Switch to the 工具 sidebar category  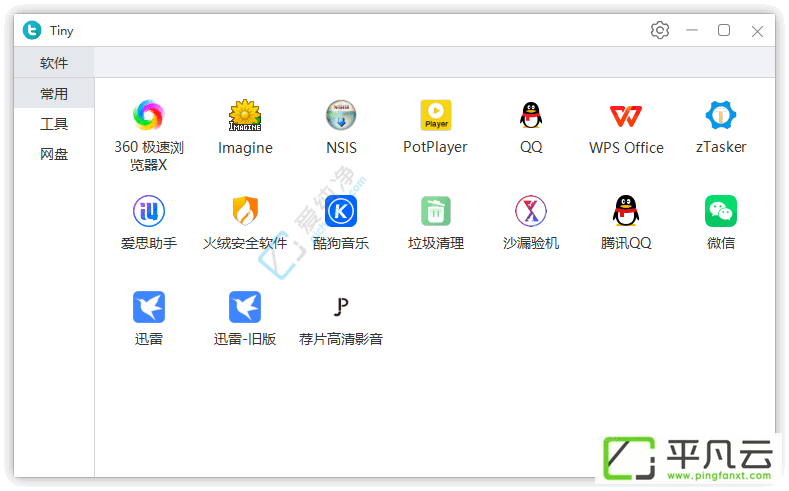(x=54, y=124)
